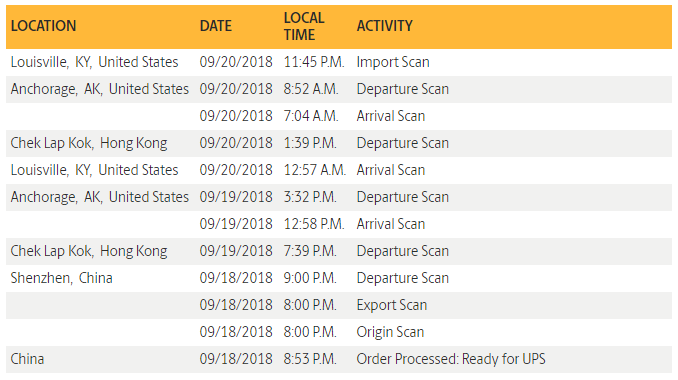Select the 11:45 P.M. time cell

click(314, 62)
